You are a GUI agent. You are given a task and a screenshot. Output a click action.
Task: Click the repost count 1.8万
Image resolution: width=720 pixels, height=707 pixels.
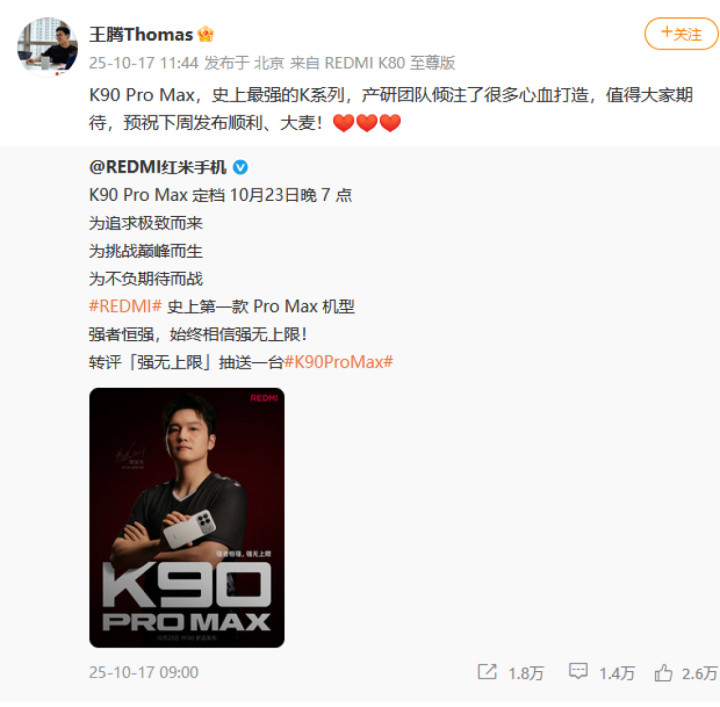pyautogui.click(x=526, y=673)
